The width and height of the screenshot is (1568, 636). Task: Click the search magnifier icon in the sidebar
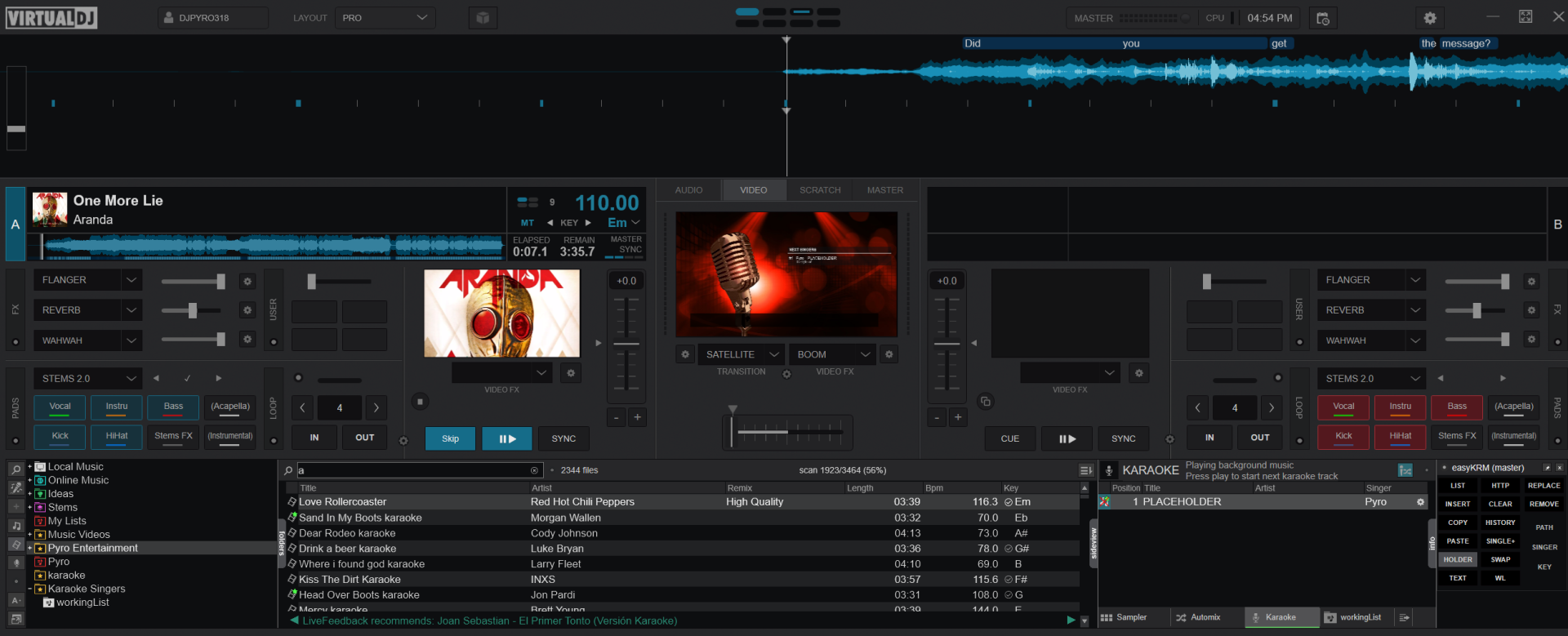point(16,469)
